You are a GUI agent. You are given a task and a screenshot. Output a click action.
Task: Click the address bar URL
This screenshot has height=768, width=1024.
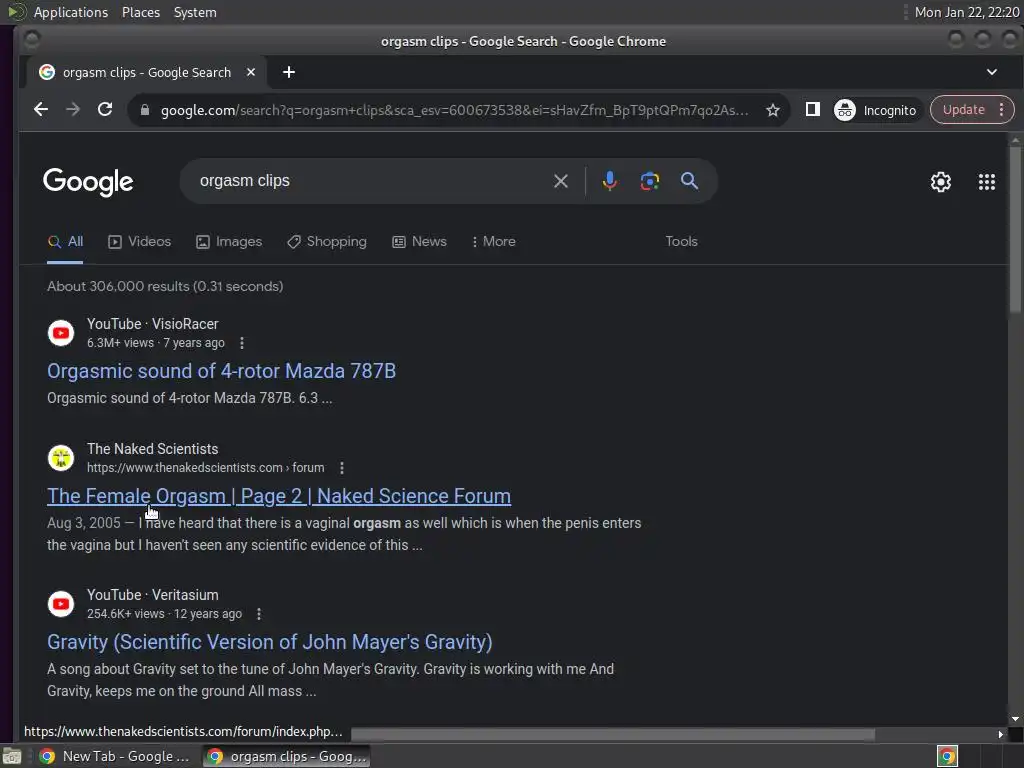click(x=455, y=110)
